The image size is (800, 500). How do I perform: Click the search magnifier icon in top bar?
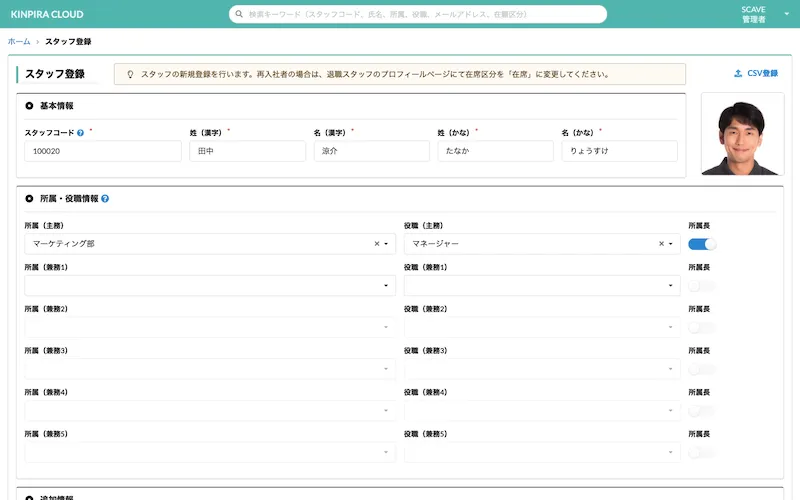point(240,15)
